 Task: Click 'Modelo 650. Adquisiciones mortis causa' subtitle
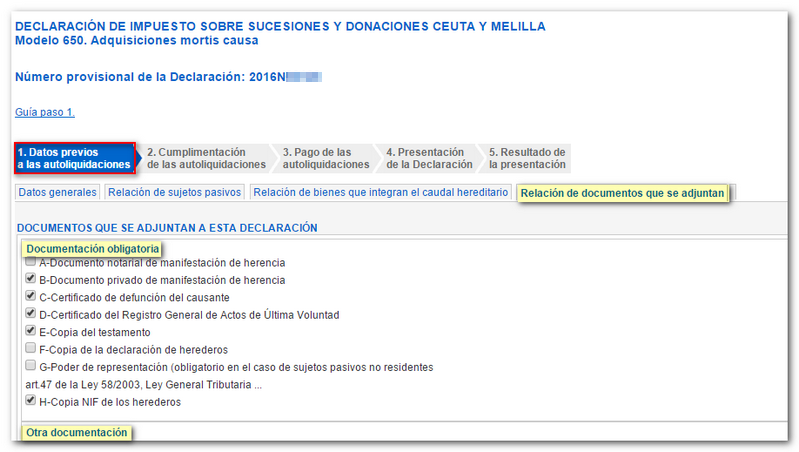137,40
